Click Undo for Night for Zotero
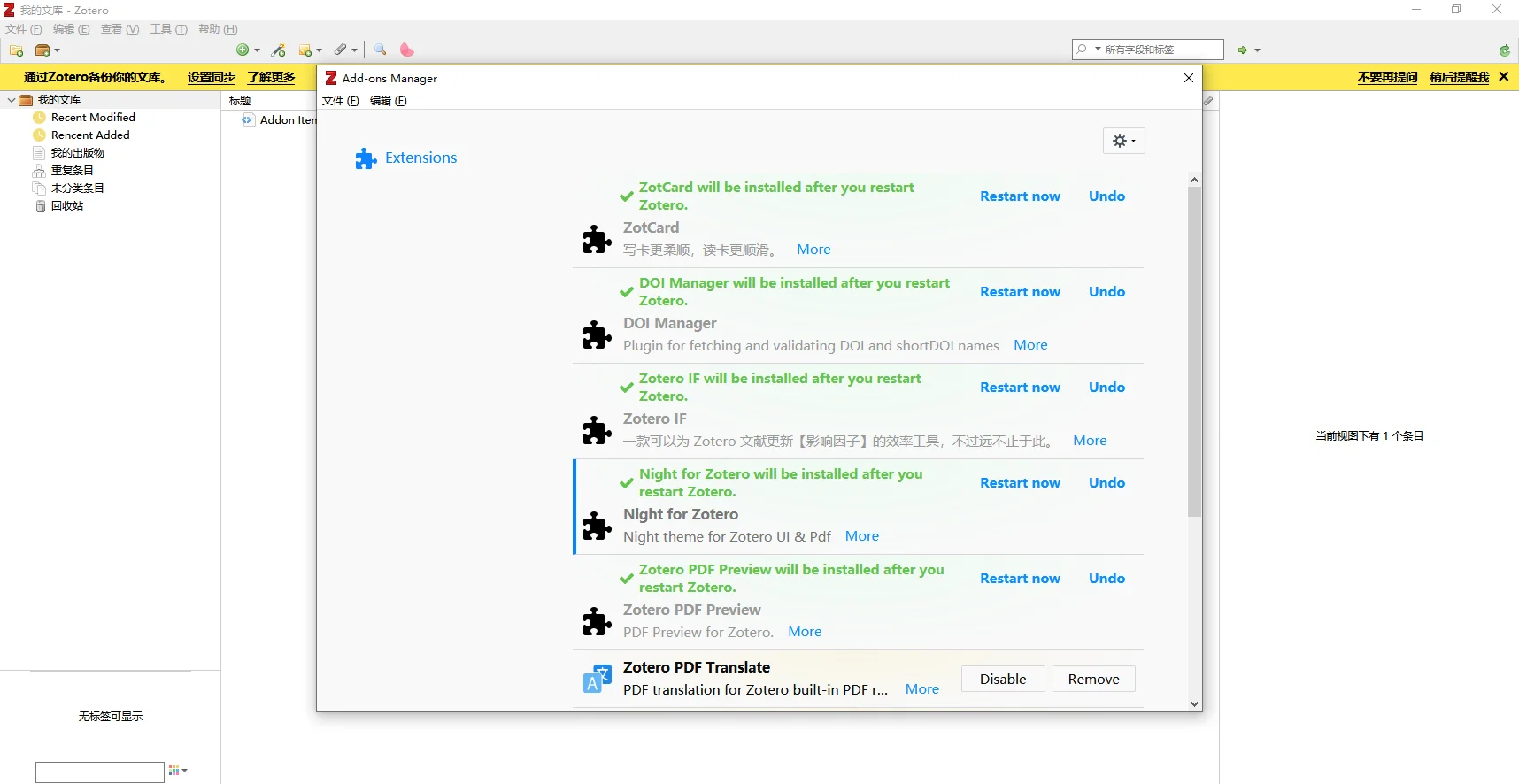The height and width of the screenshot is (784, 1519). 1106,483
